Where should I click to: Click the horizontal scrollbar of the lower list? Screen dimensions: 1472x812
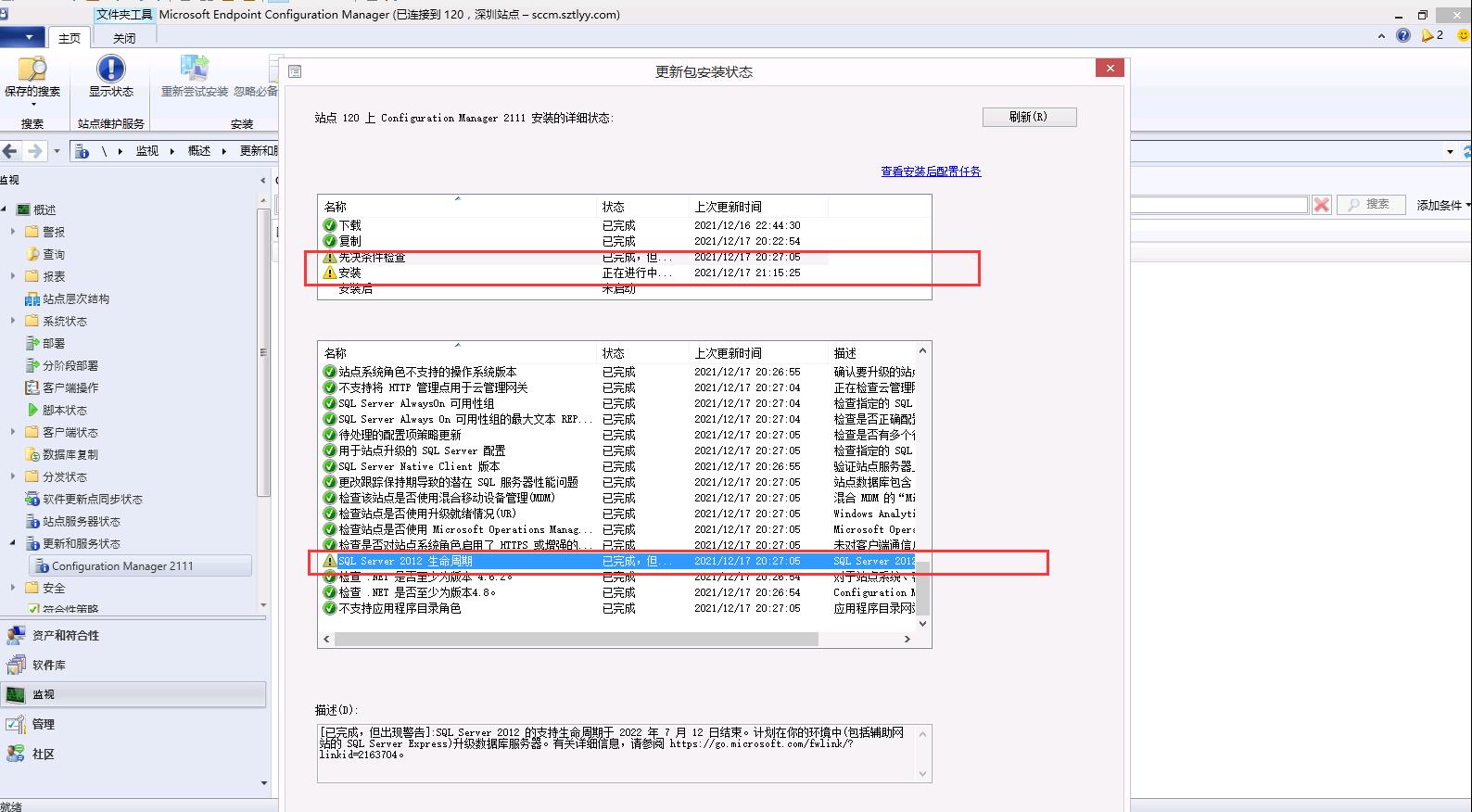pyautogui.click(x=577, y=639)
